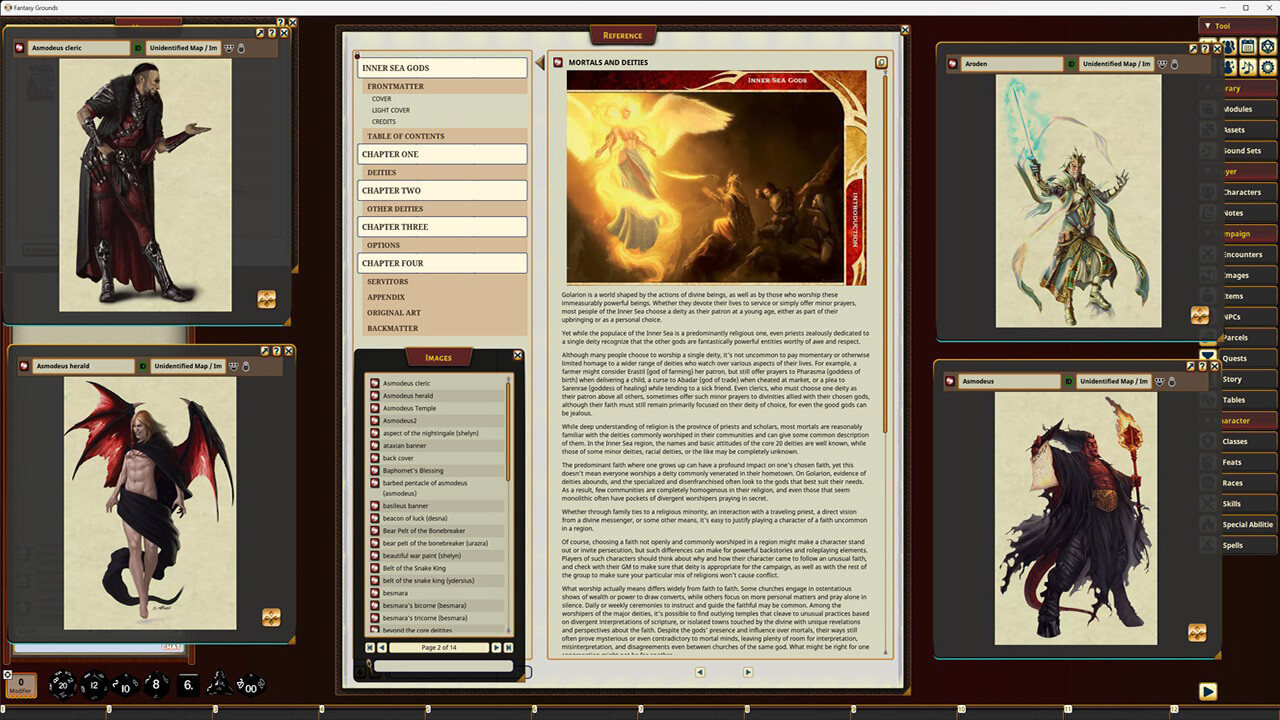Collapse the Tool sidebar section

pyautogui.click(x=1208, y=26)
